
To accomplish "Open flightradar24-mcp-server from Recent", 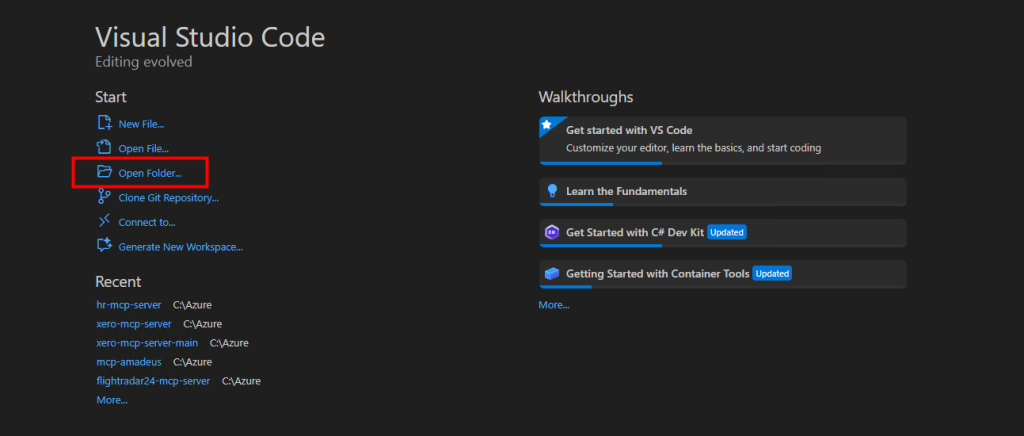I will (153, 381).
